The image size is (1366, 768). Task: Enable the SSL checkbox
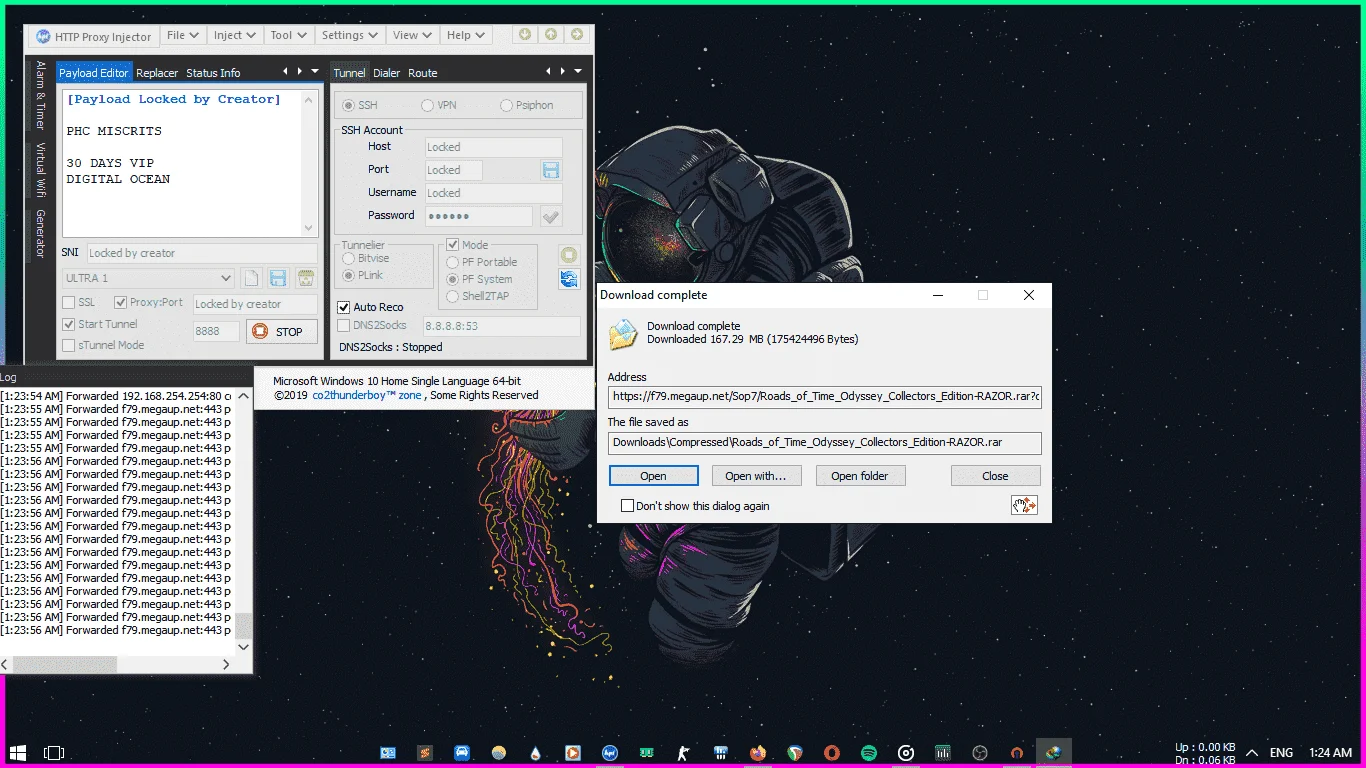tap(69, 302)
